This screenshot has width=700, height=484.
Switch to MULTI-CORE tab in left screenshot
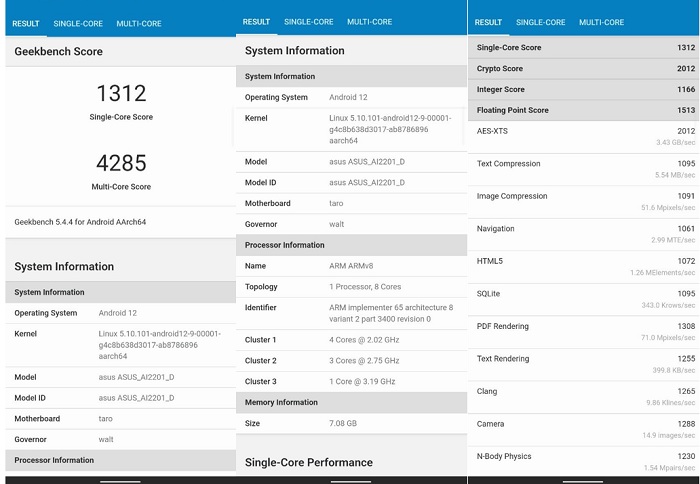click(x=139, y=24)
